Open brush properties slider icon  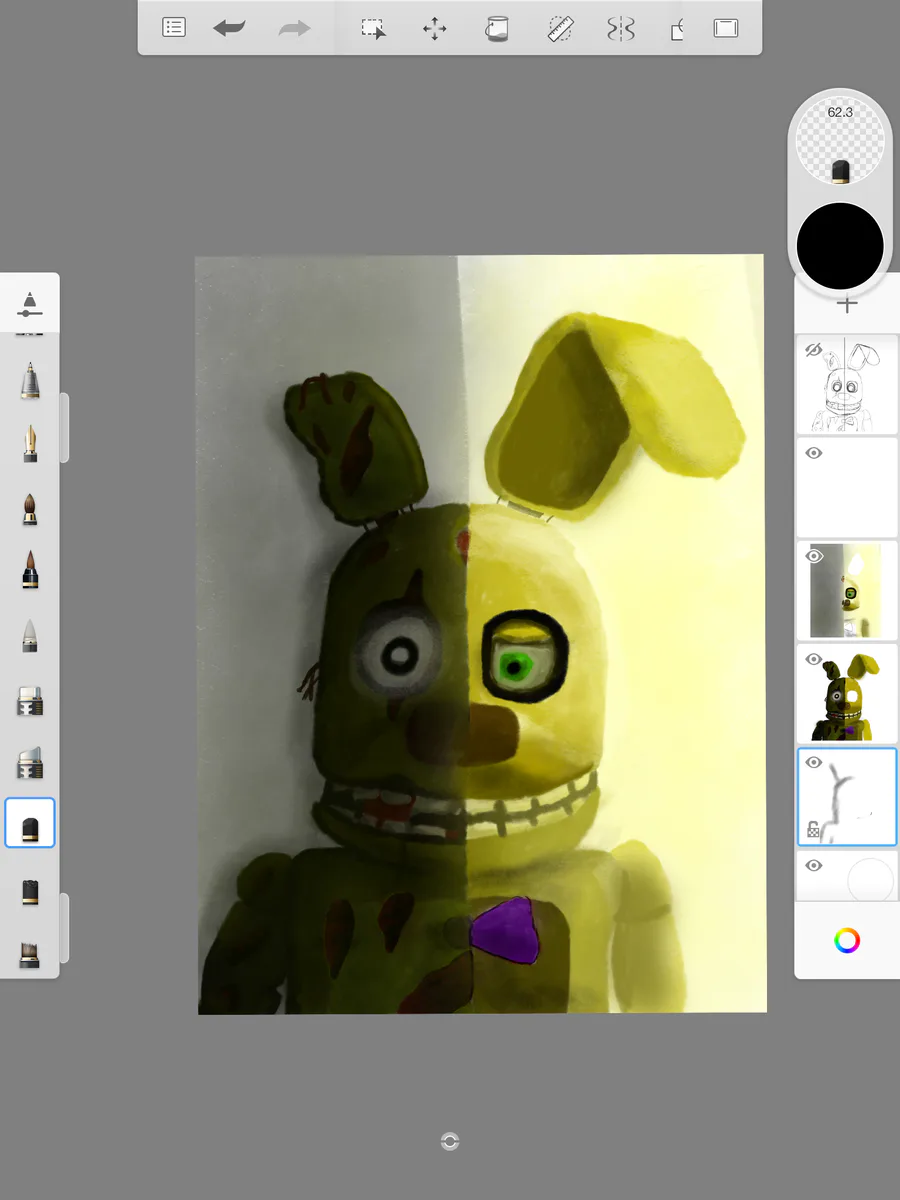30,303
